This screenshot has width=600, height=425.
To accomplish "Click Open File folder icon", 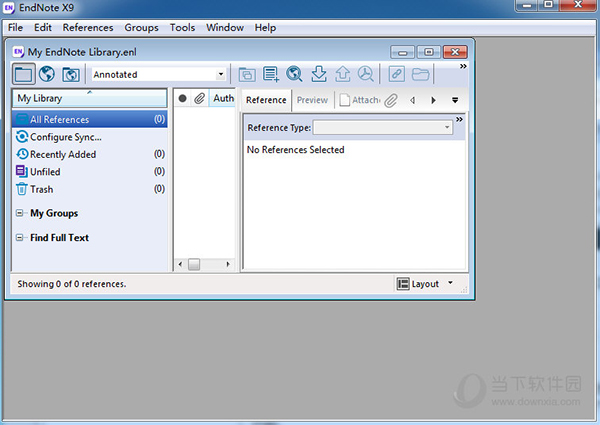I will tap(421, 74).
